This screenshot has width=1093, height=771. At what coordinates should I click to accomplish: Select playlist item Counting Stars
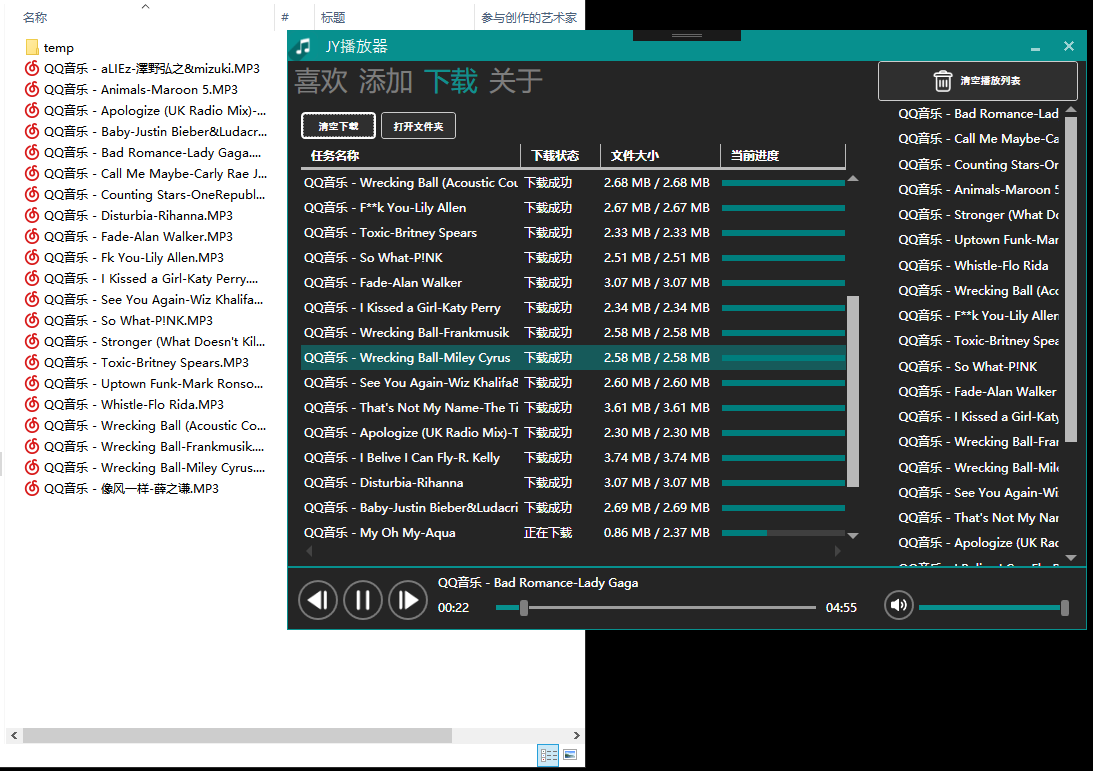(978, 165)
